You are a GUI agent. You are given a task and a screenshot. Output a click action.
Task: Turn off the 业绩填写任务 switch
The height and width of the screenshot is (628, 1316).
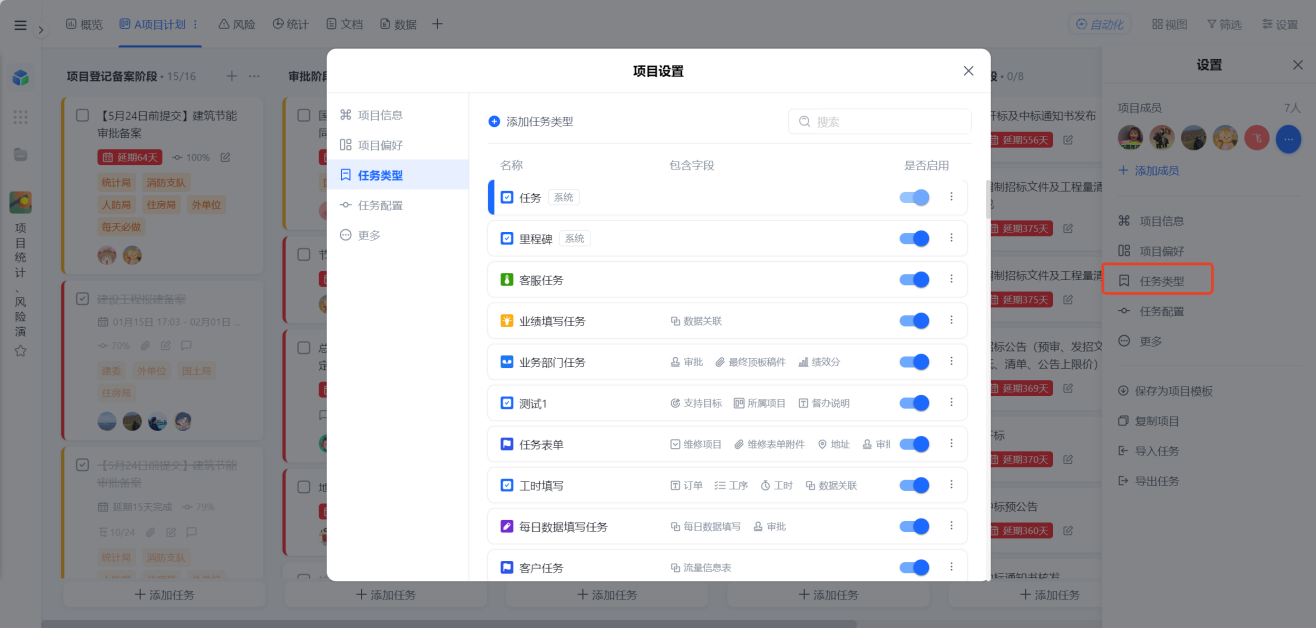tap(914, 321)
